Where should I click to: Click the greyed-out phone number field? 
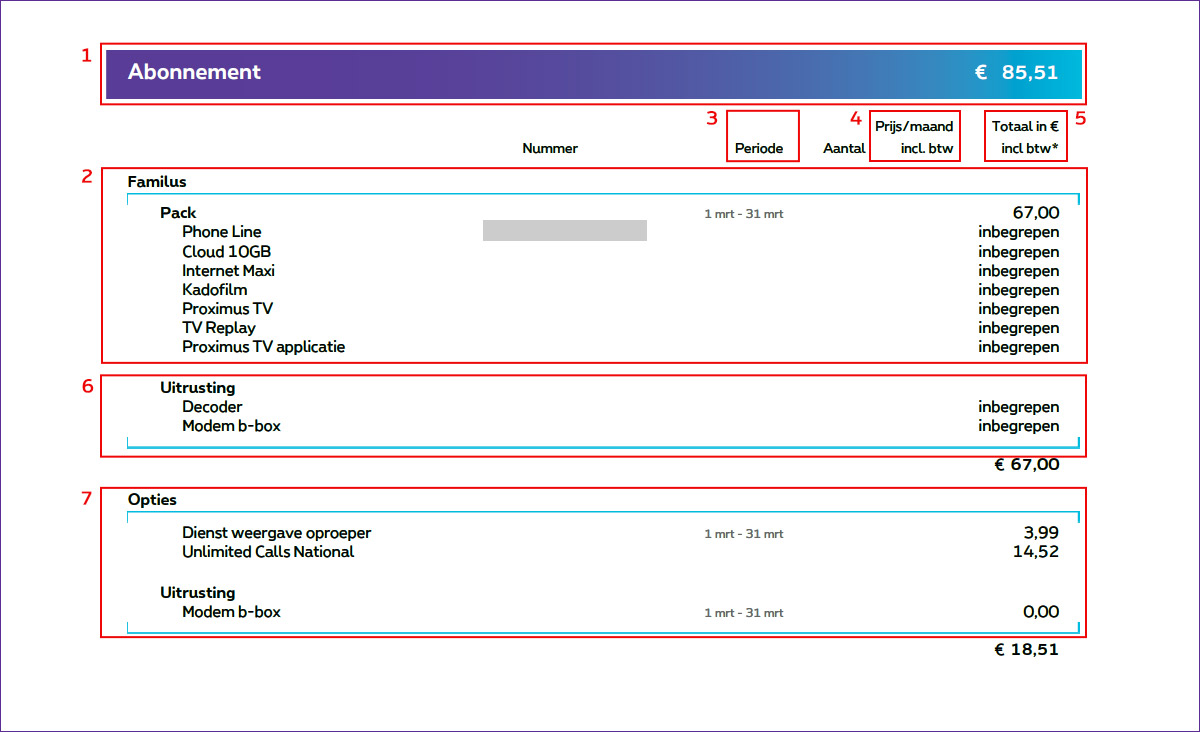564,231
